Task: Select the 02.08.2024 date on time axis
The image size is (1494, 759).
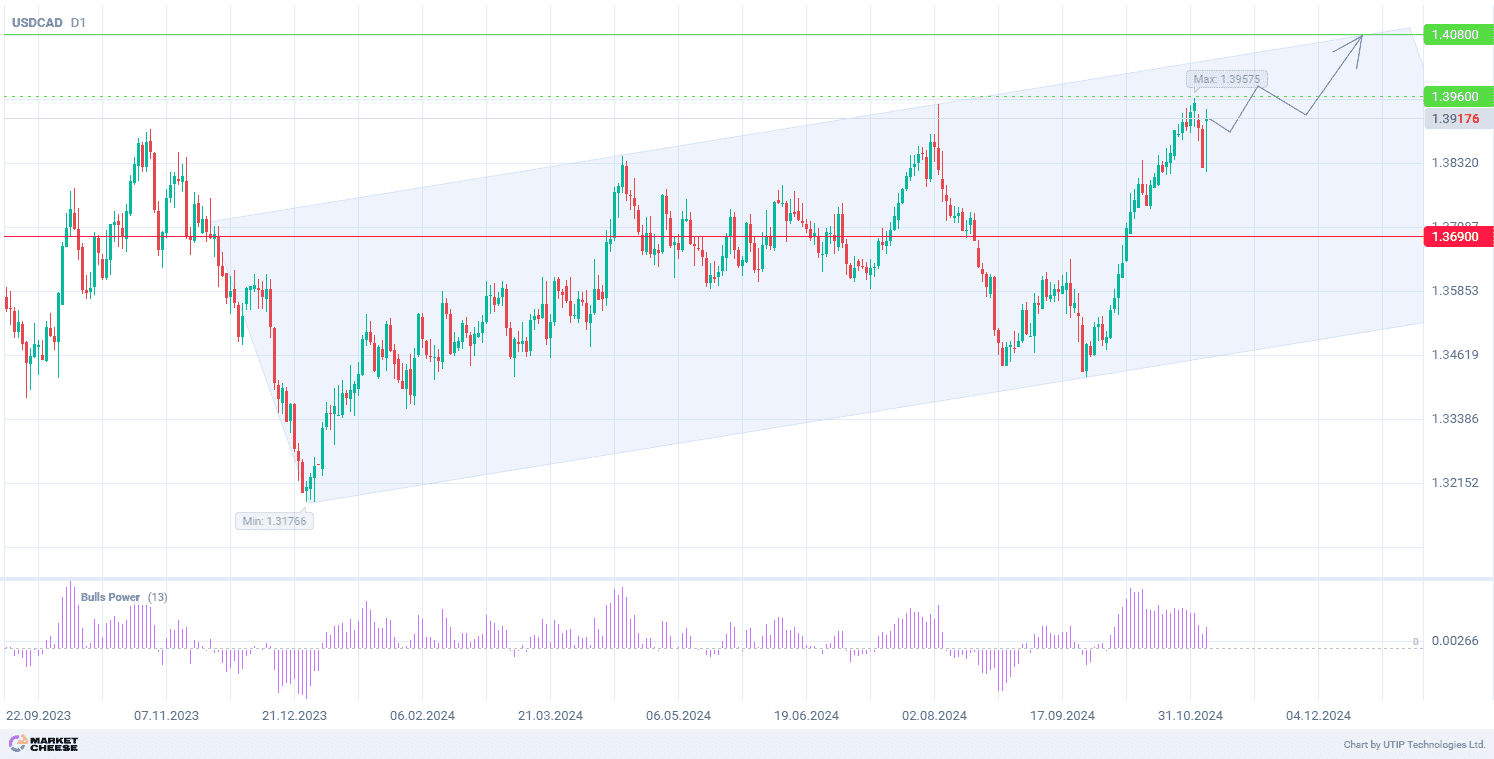Action: point(934,716)
